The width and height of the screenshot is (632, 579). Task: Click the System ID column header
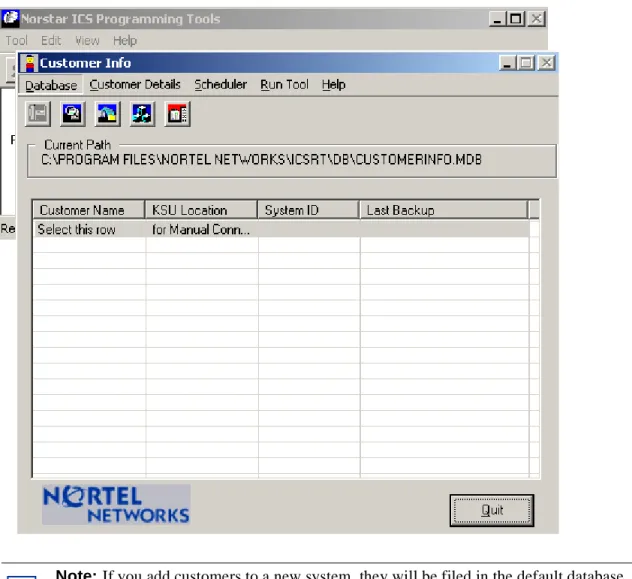tap(308, 210)
